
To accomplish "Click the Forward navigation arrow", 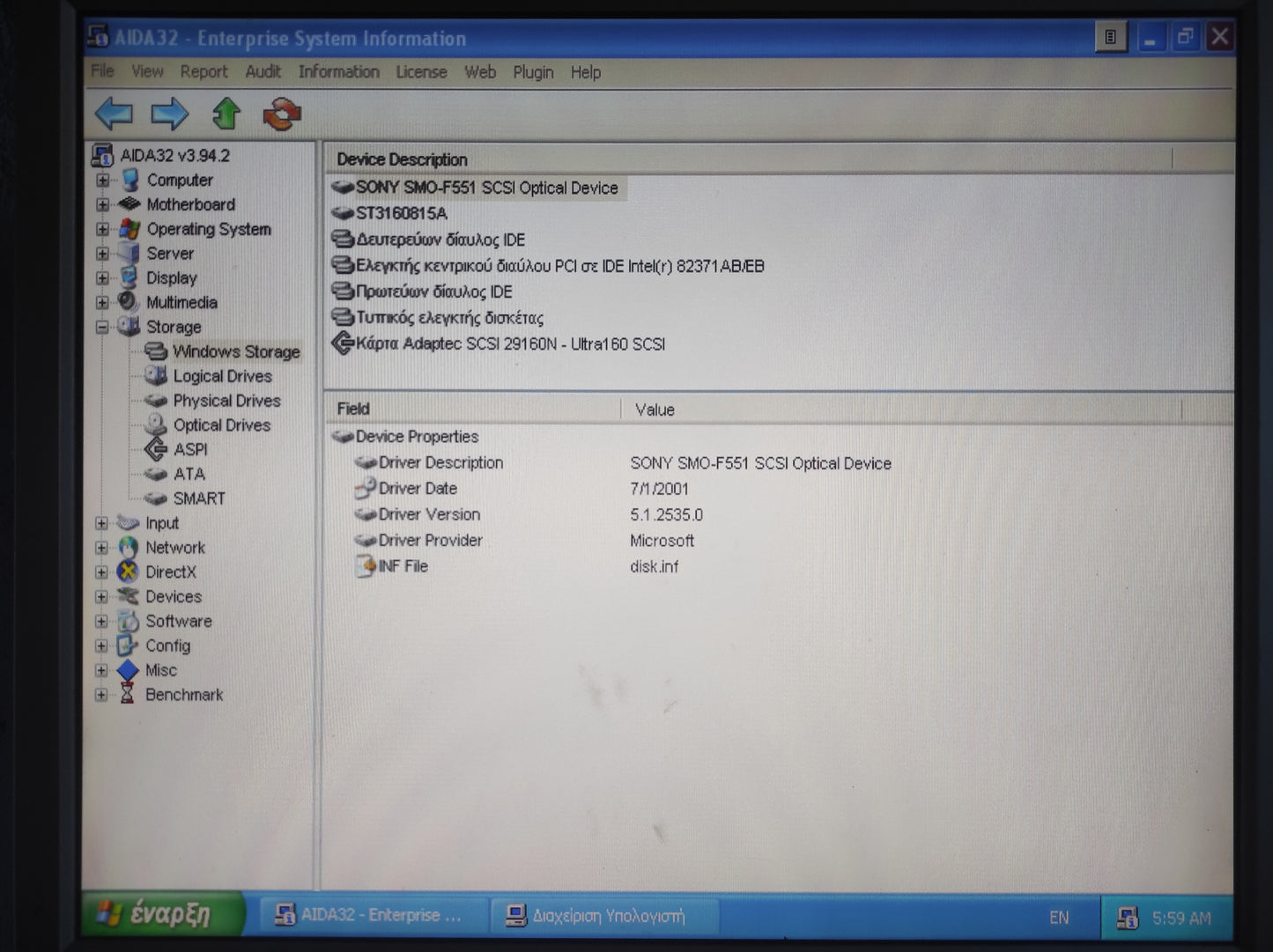I will point(169,114).
